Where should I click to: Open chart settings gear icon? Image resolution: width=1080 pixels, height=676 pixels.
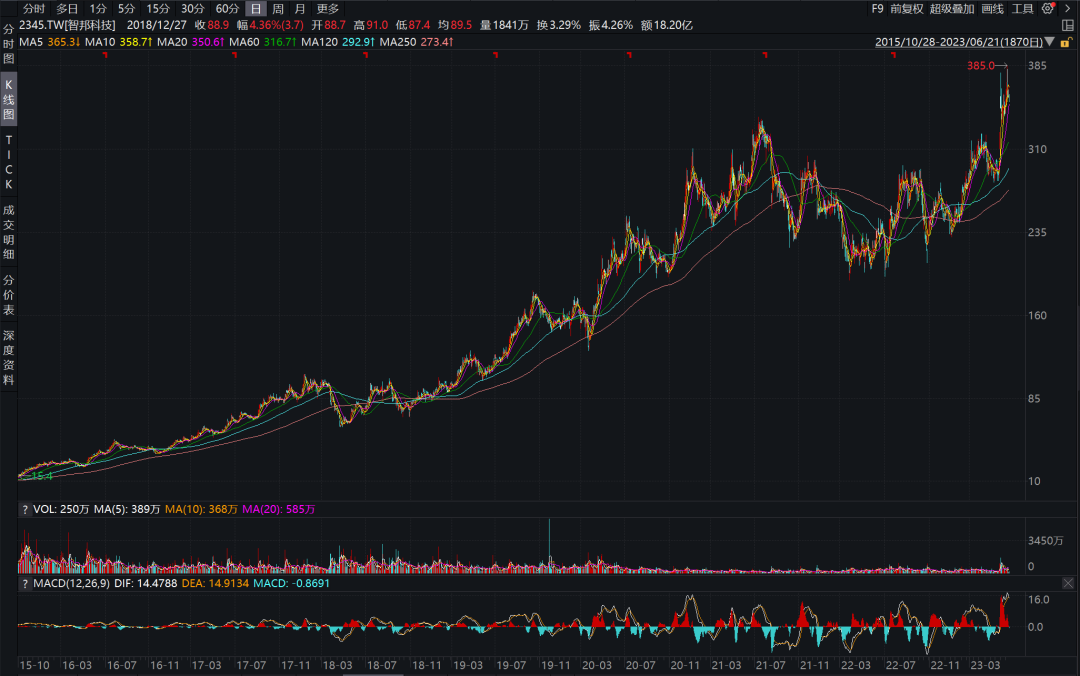tap(1048, 8)
